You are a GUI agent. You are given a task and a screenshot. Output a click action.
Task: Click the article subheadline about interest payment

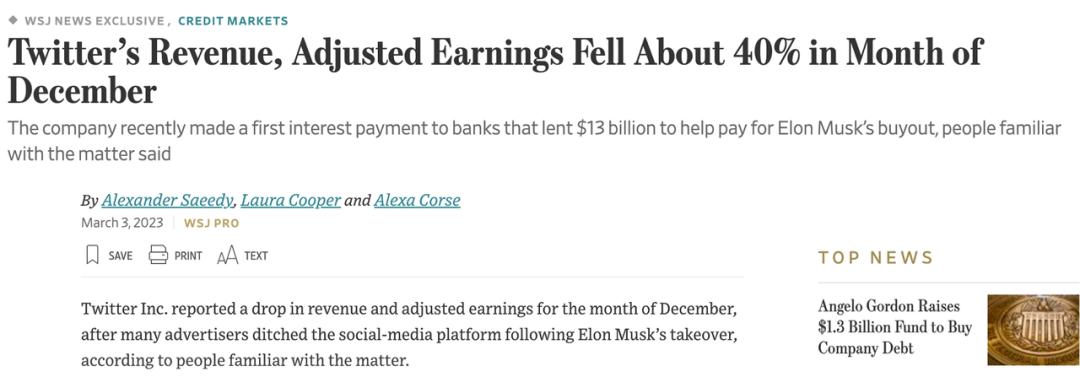[534, 141]
